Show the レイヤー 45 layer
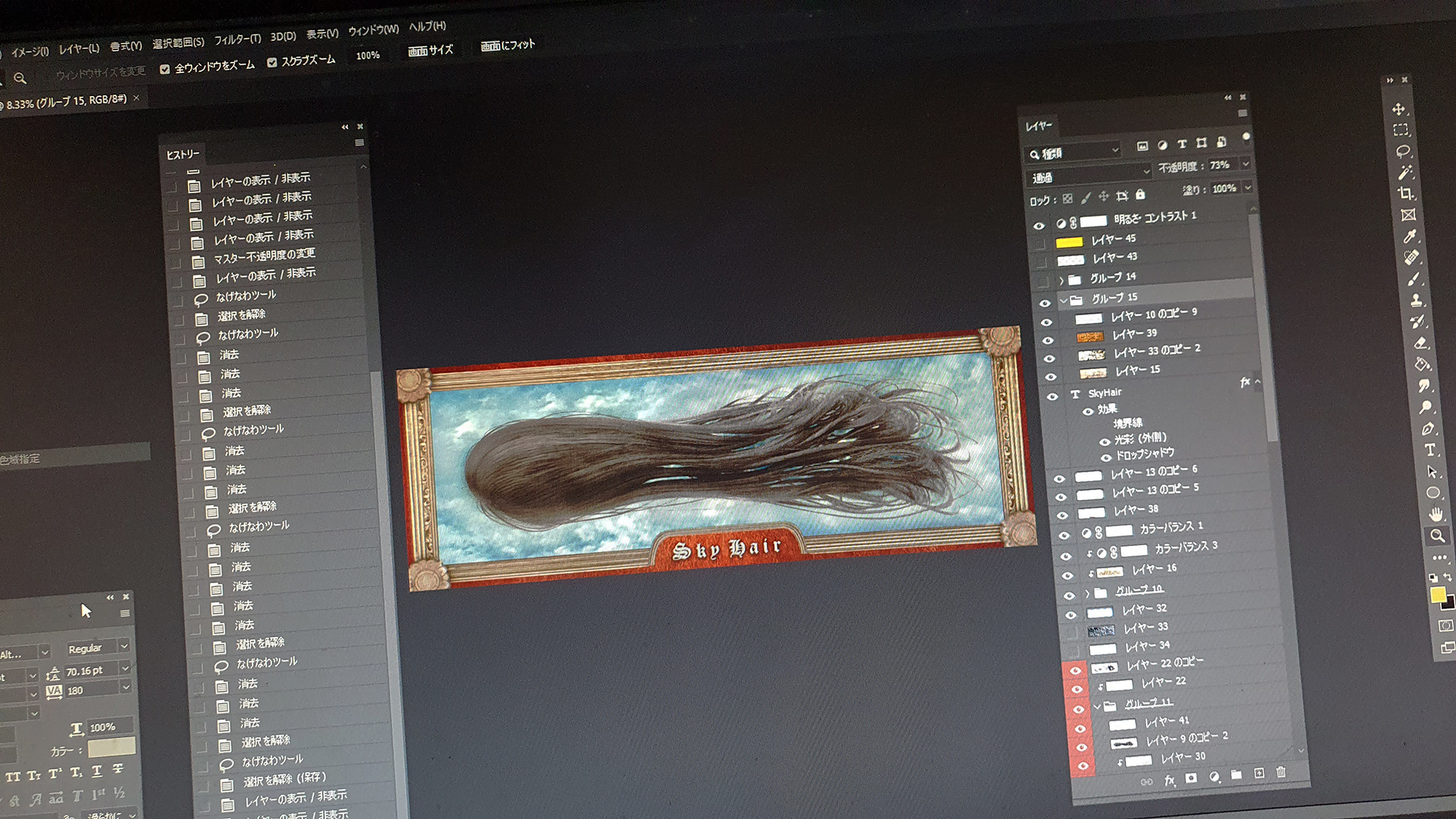 [x=1040, y=244]
